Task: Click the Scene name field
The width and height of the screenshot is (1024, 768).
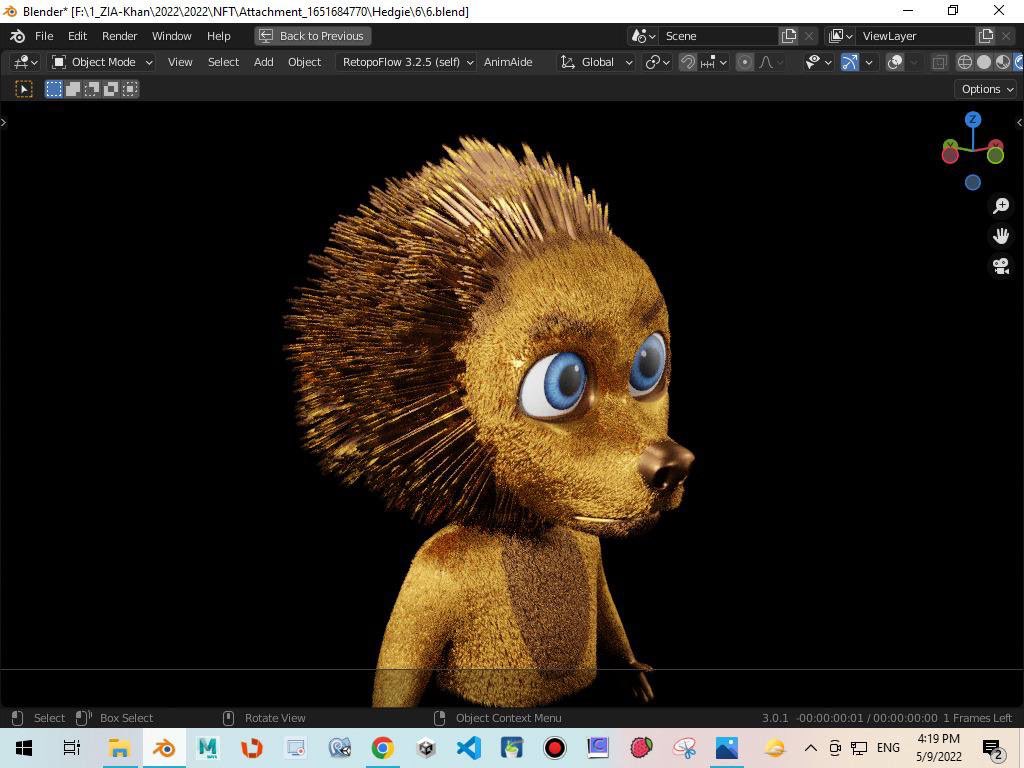Action: pos(718,36)
